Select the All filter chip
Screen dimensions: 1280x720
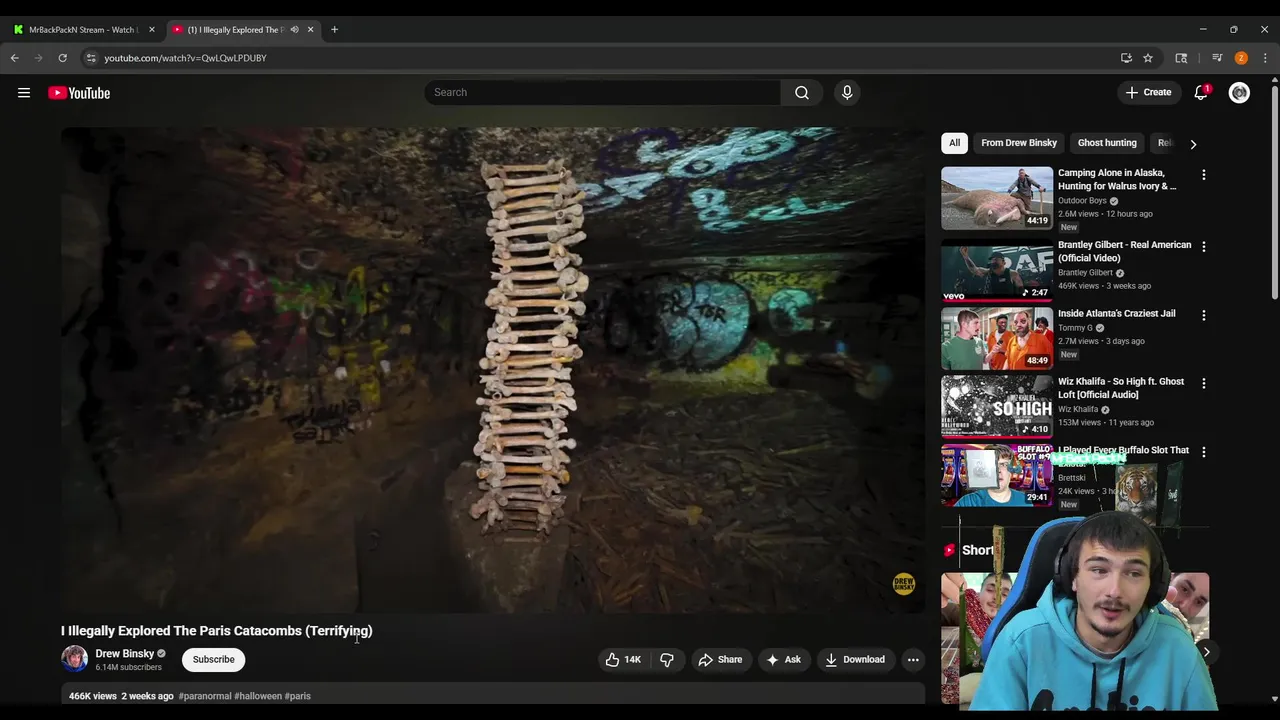pyautogui.click(x=954, y=143)
